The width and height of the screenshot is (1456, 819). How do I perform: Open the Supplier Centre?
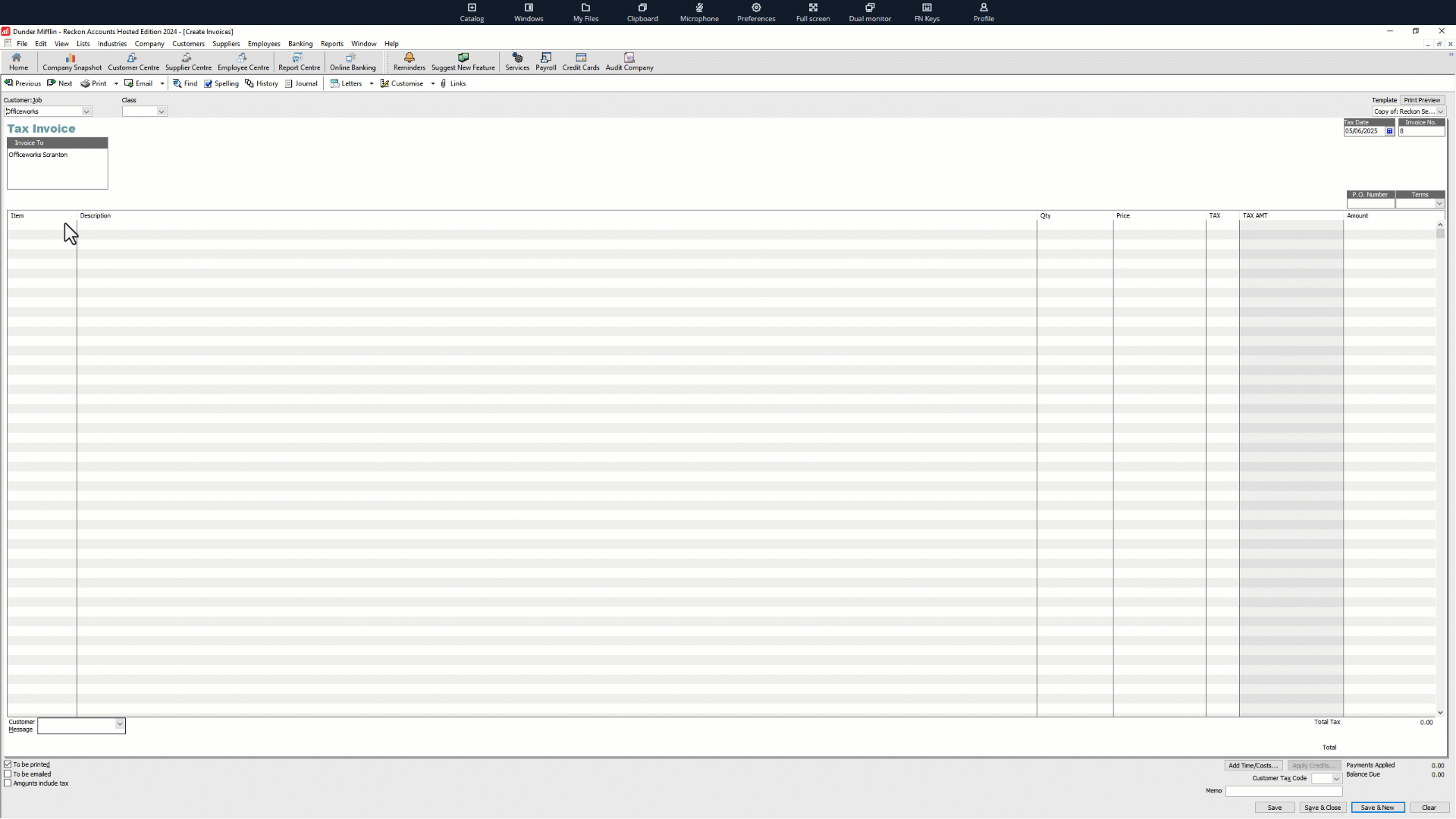188,61
